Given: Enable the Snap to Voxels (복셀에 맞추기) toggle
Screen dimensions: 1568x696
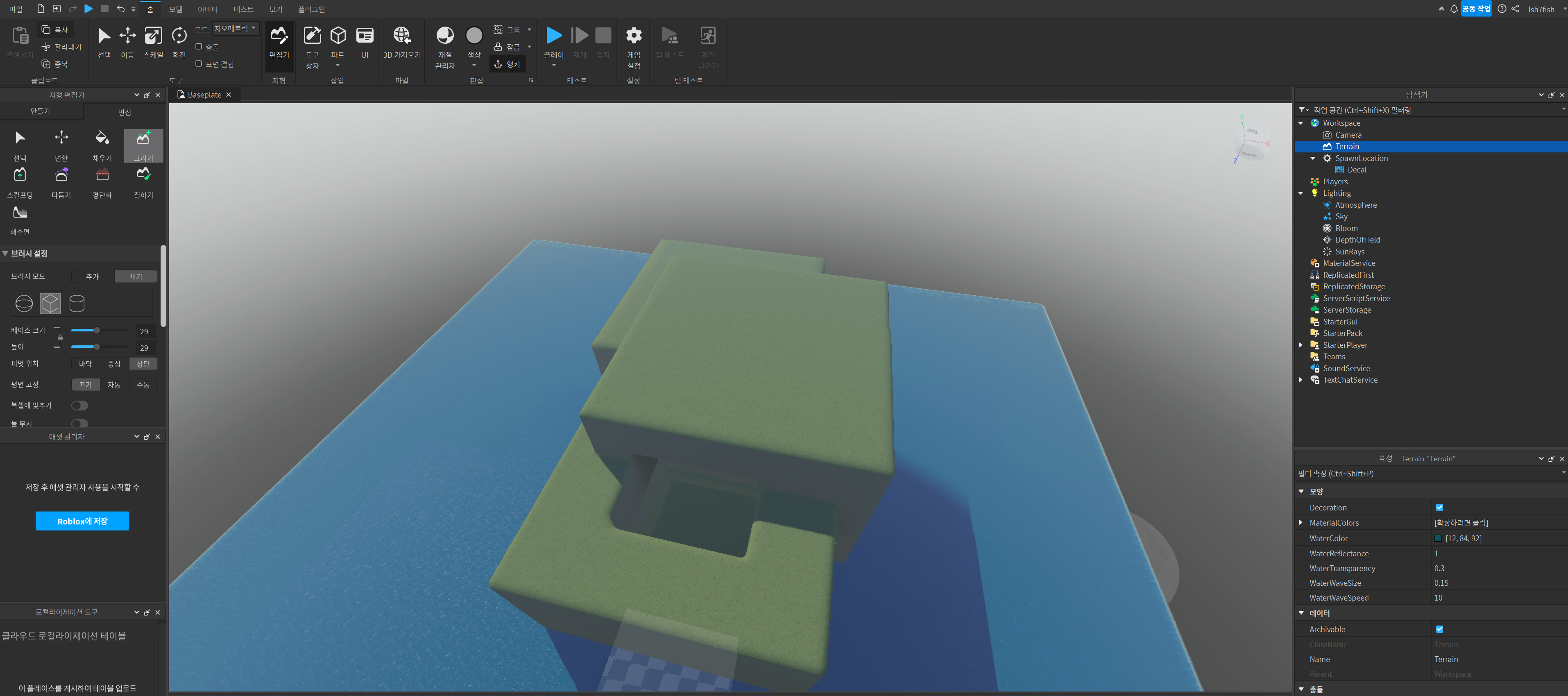Looking at the screenshot, I should 79,406.
